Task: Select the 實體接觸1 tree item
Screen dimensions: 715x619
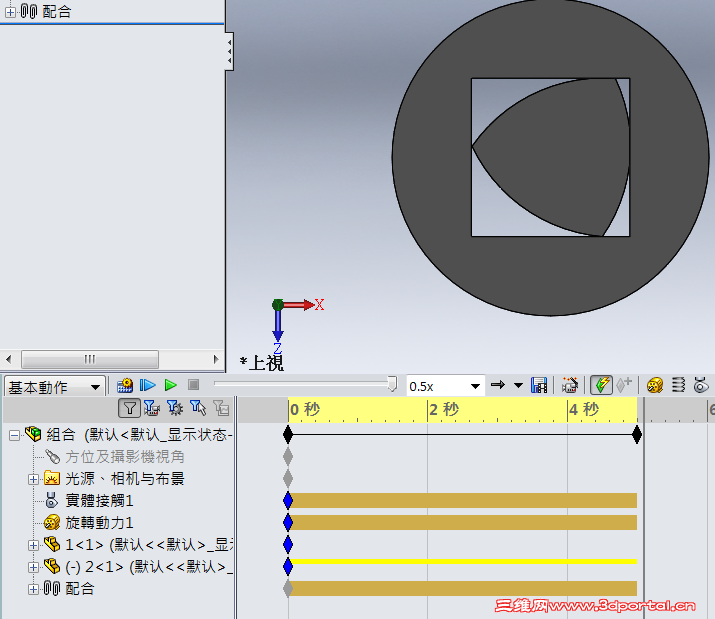Action: (x=99, y=501)
